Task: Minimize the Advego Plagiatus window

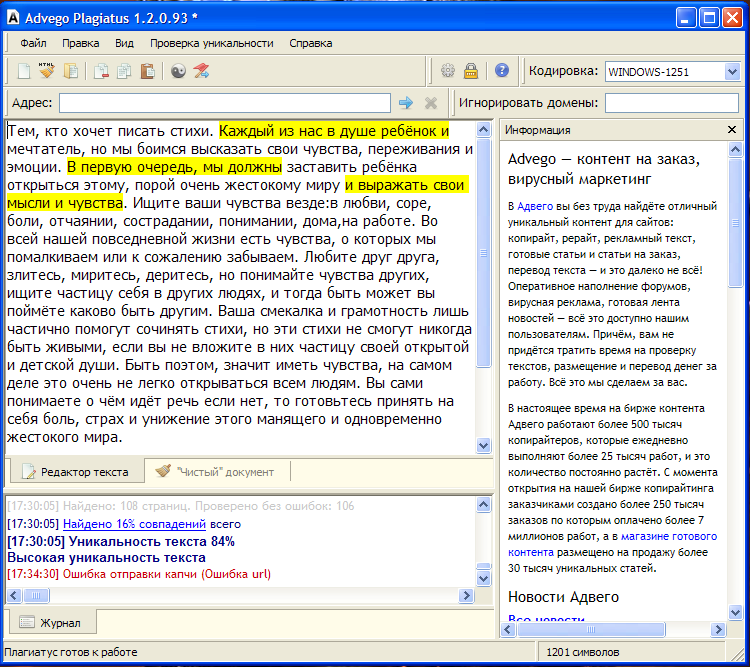Action: [x=685, y=18]
